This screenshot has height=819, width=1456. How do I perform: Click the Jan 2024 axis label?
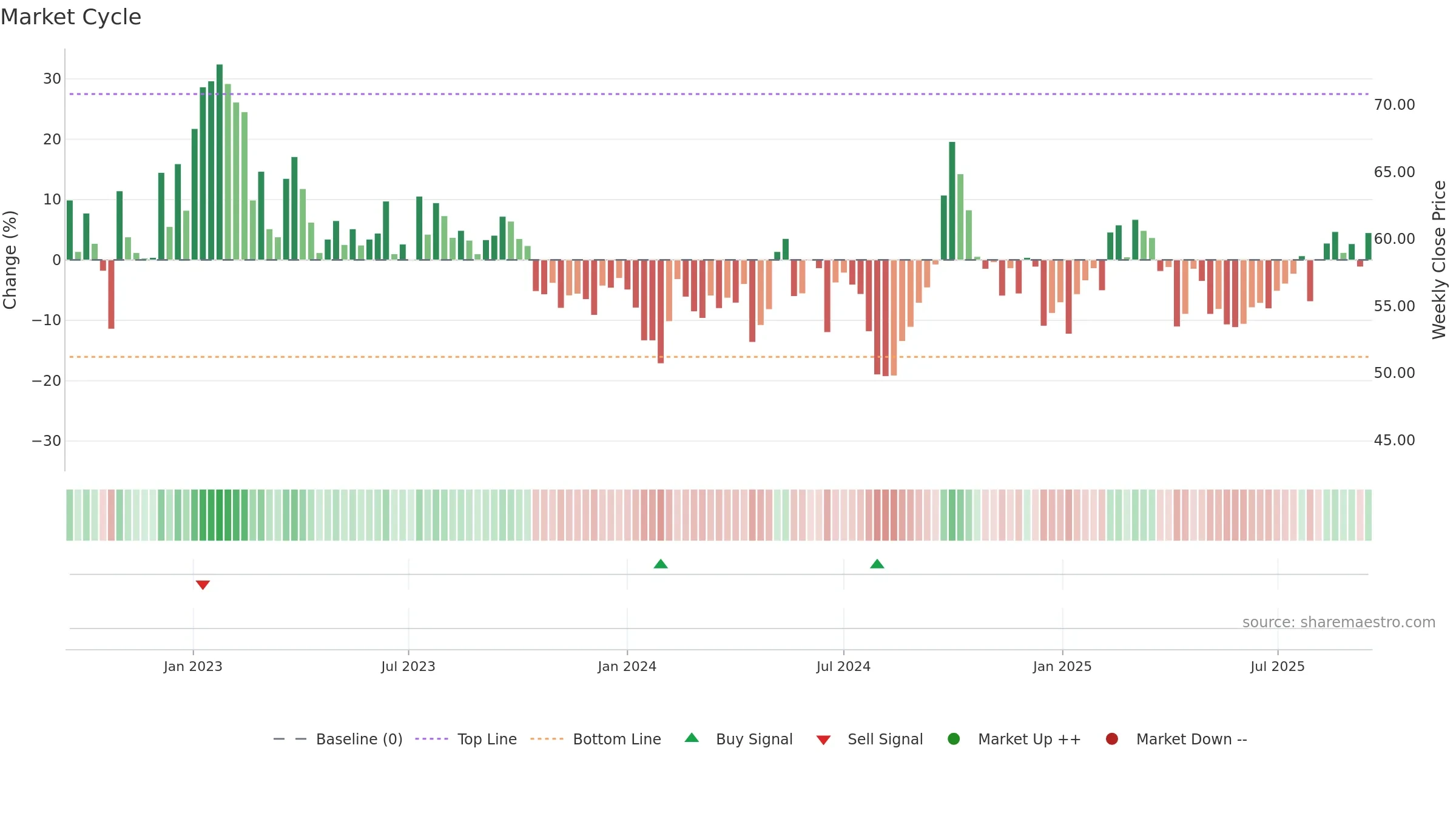[627, 667]
